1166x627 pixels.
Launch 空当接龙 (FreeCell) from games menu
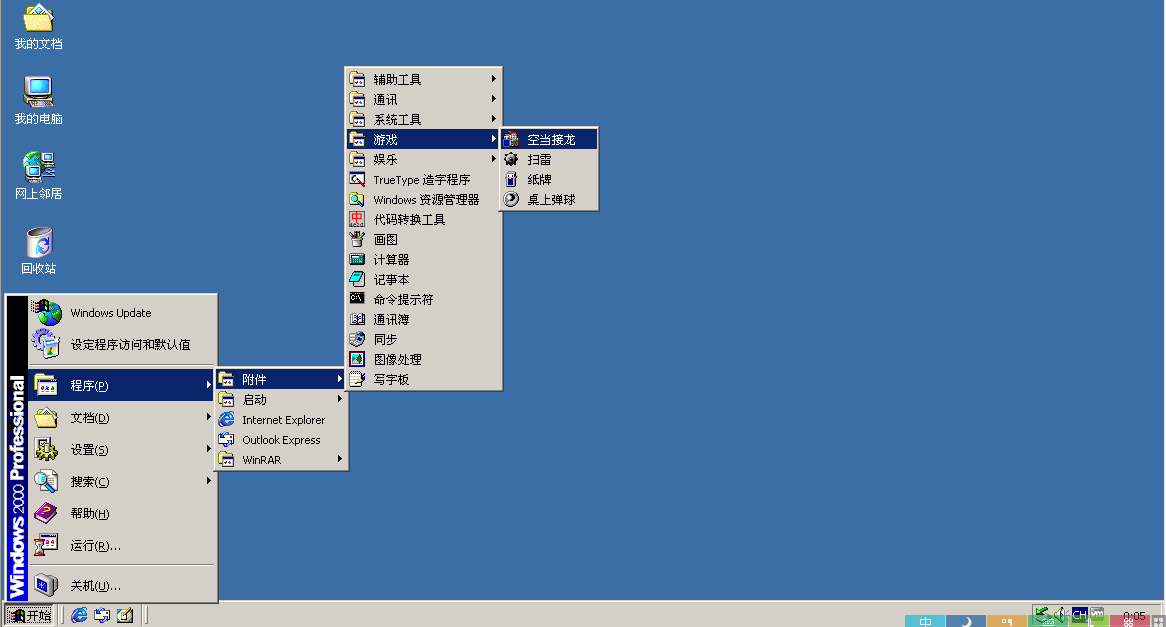(549, 139)
